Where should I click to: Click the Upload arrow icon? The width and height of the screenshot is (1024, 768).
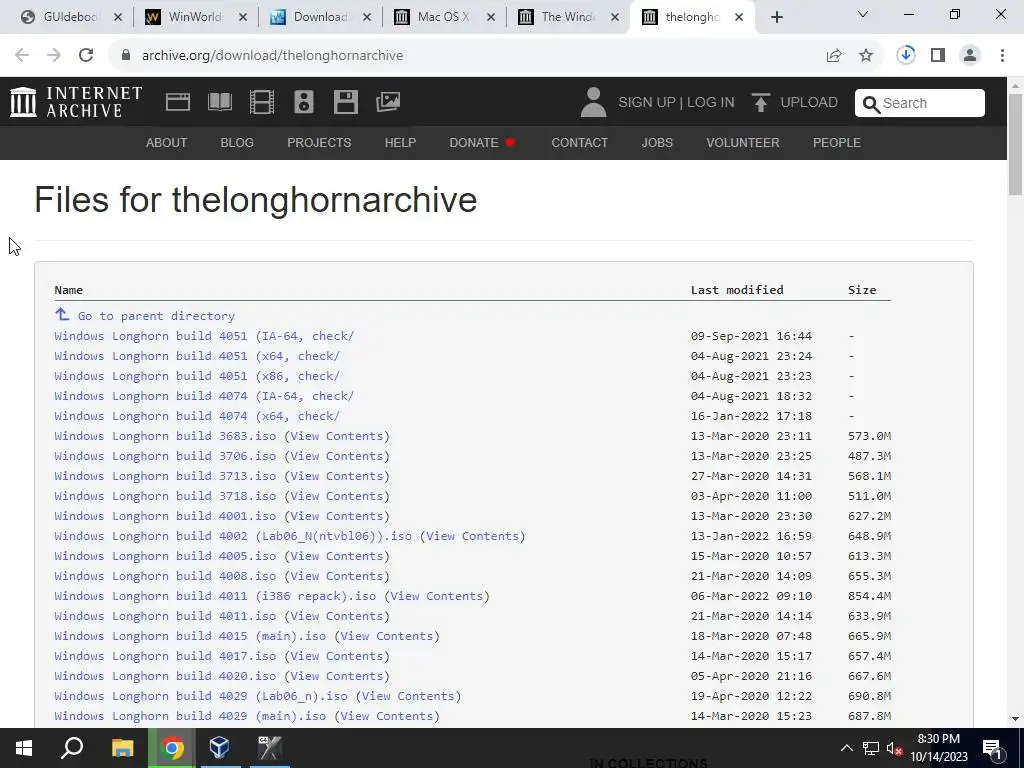[x=760, y=103]
